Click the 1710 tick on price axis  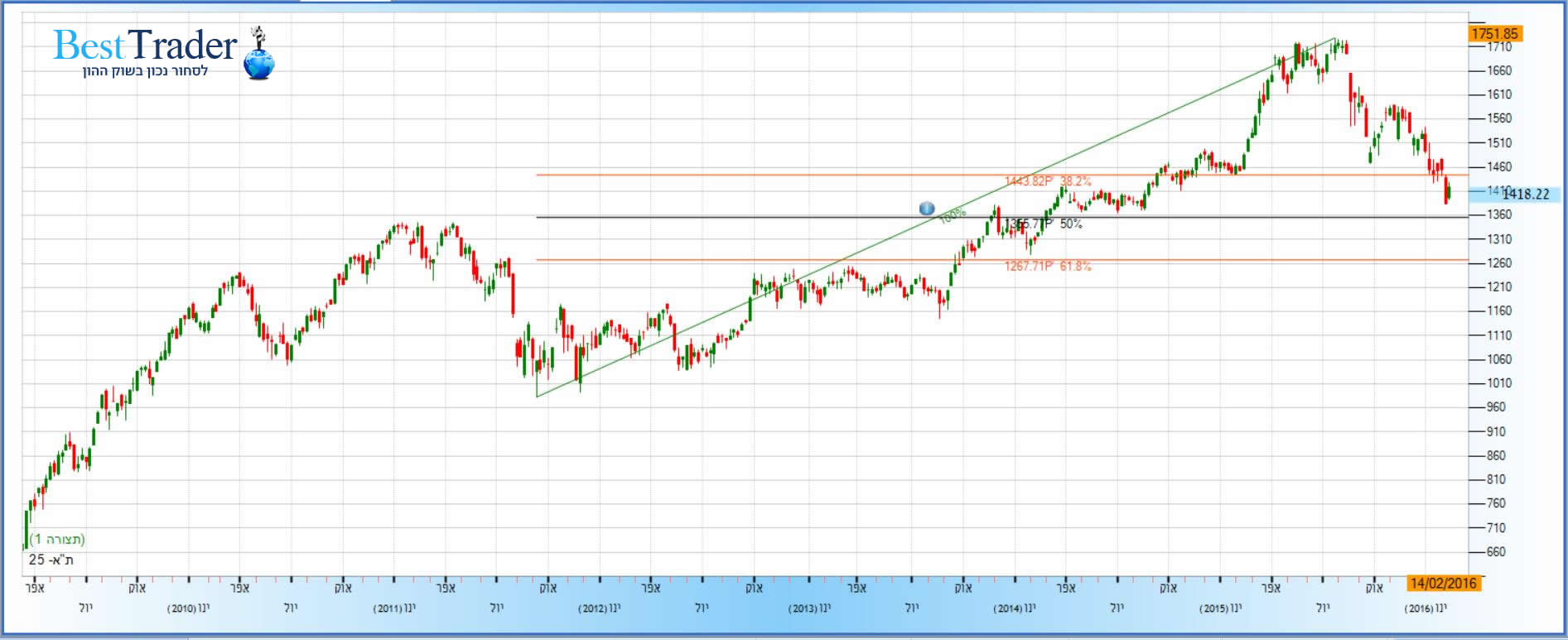[1499, 47]
